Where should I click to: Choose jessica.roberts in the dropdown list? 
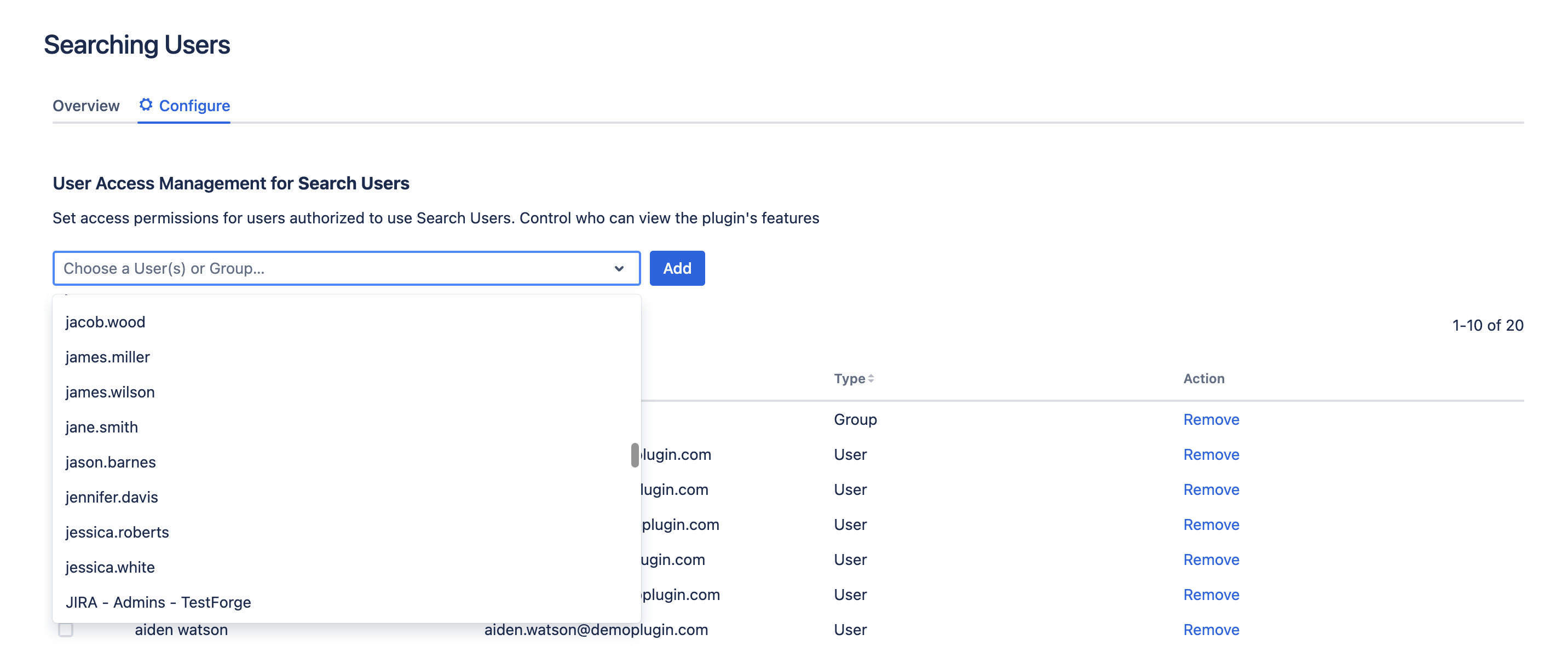117,532
